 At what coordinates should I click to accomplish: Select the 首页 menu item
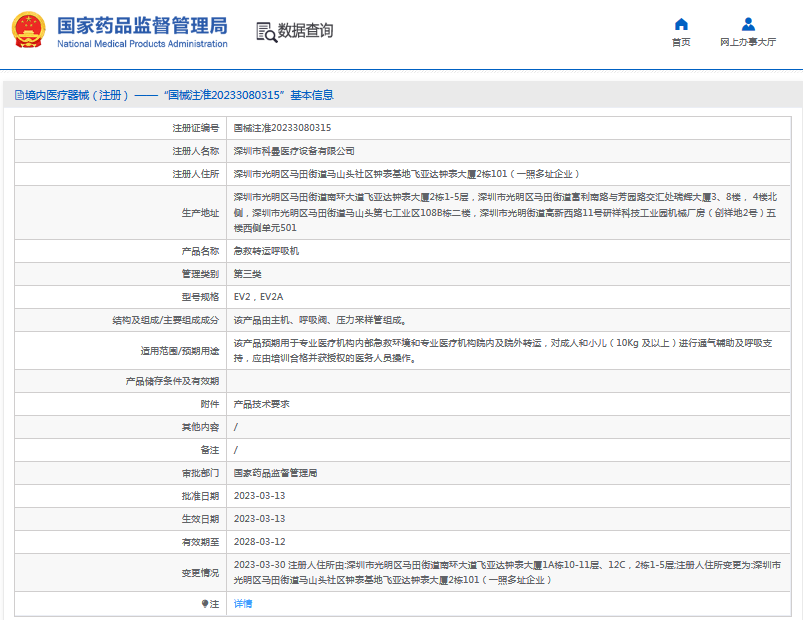(682, 41)
